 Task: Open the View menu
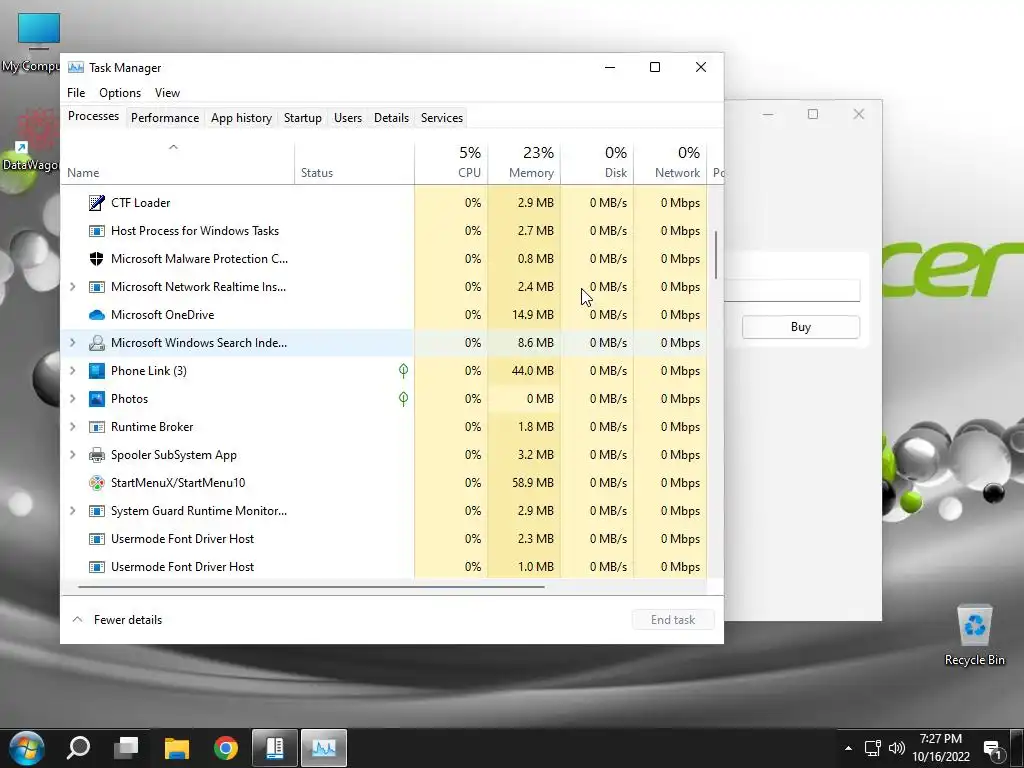coord(167,93)
